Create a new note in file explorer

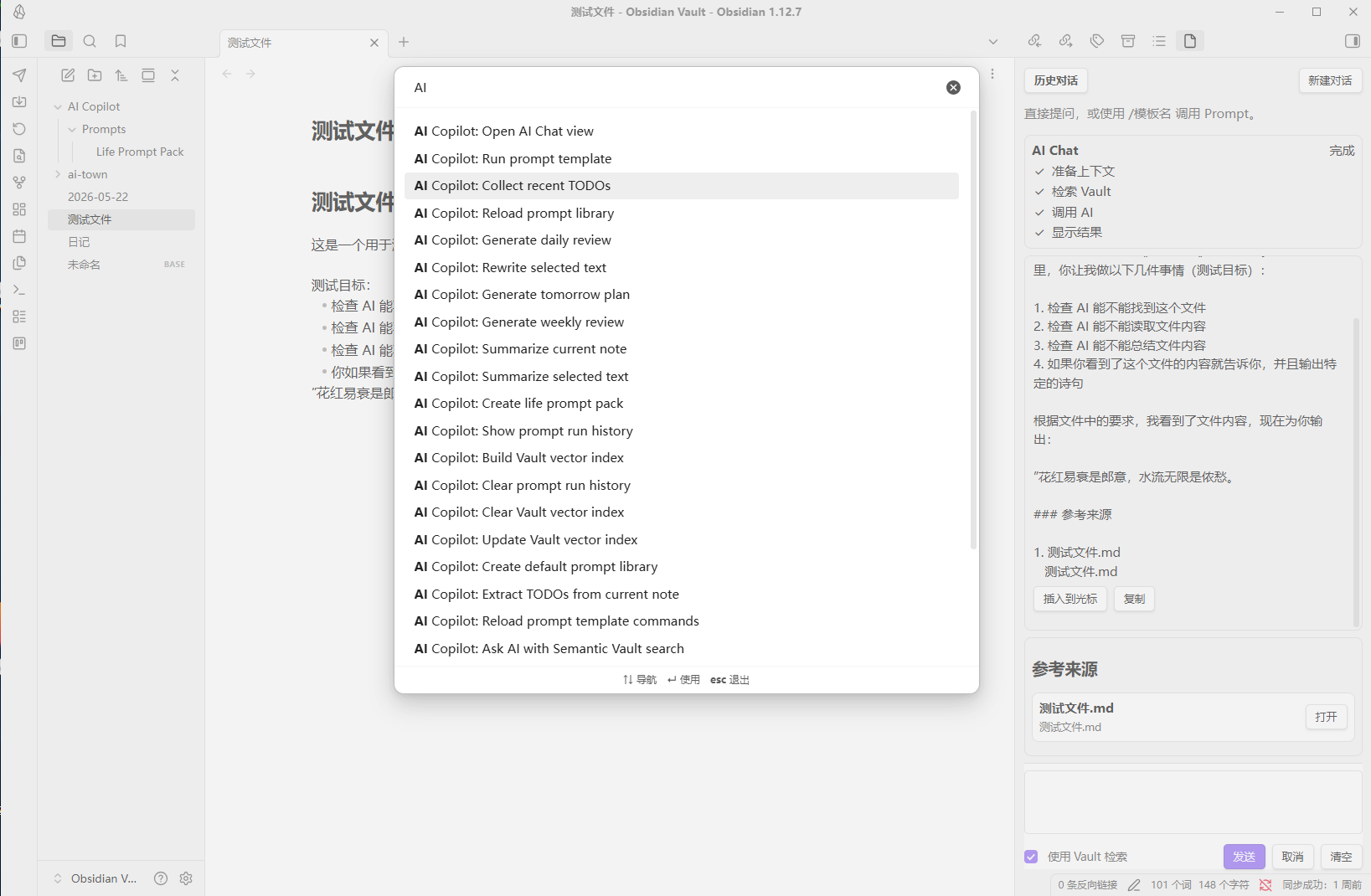click(68, 75)
